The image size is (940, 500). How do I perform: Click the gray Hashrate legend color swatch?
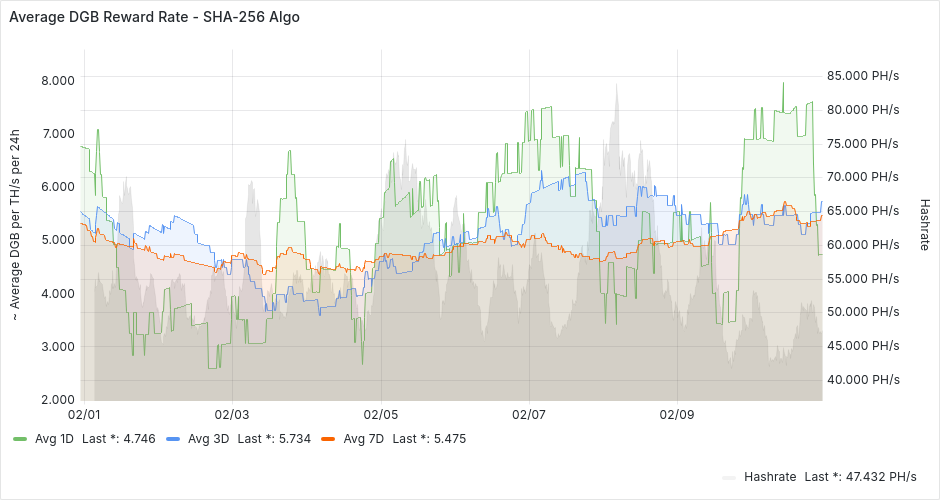[x=729, y=477]
